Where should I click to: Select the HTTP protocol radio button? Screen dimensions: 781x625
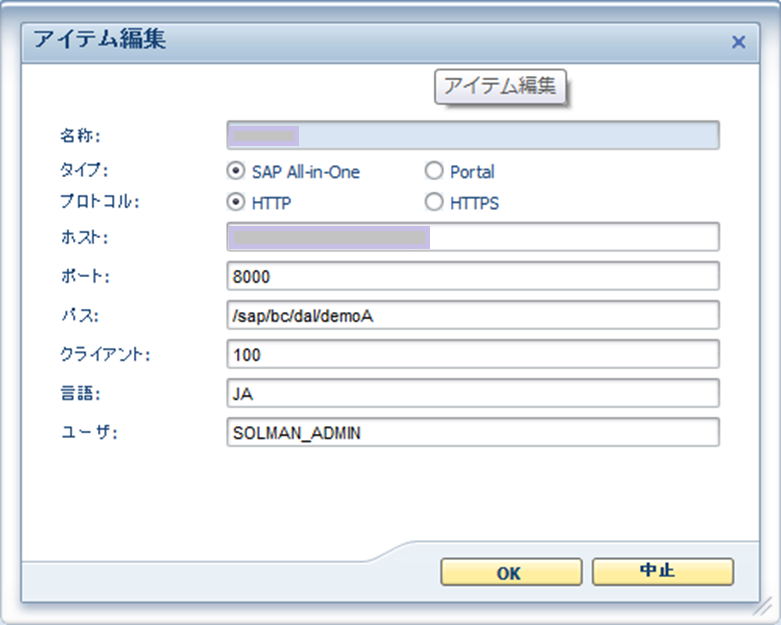[x=236, y=202]
